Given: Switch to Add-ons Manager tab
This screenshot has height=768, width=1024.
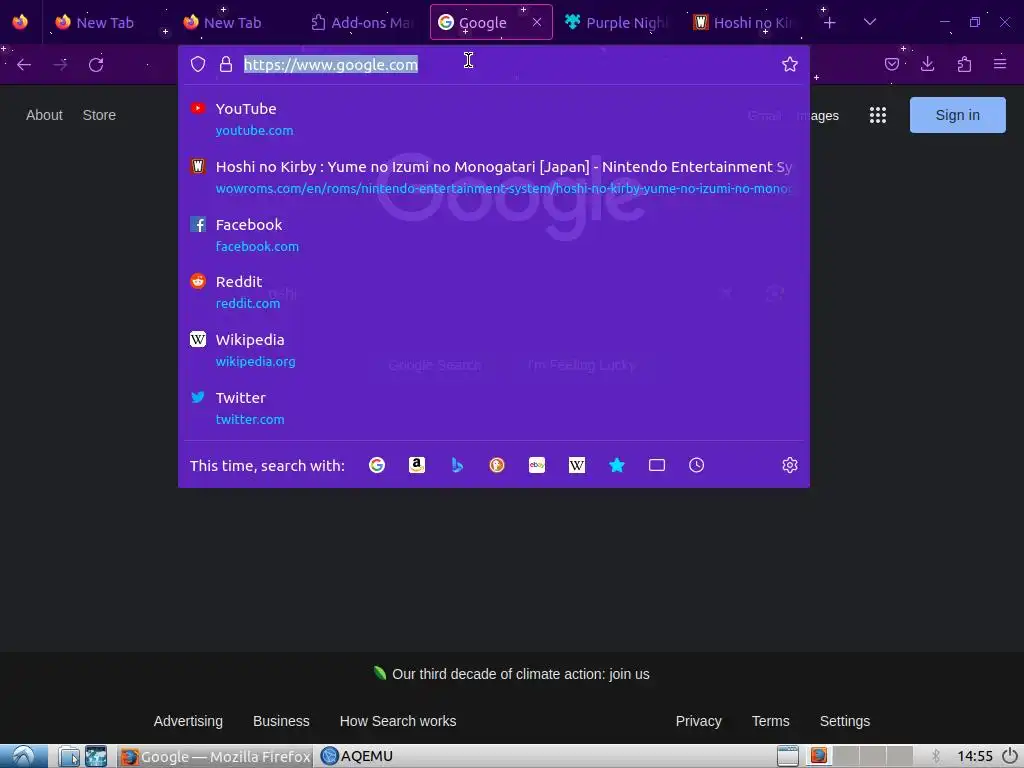Looking at the screenshot, I should (x=362, y=23).
